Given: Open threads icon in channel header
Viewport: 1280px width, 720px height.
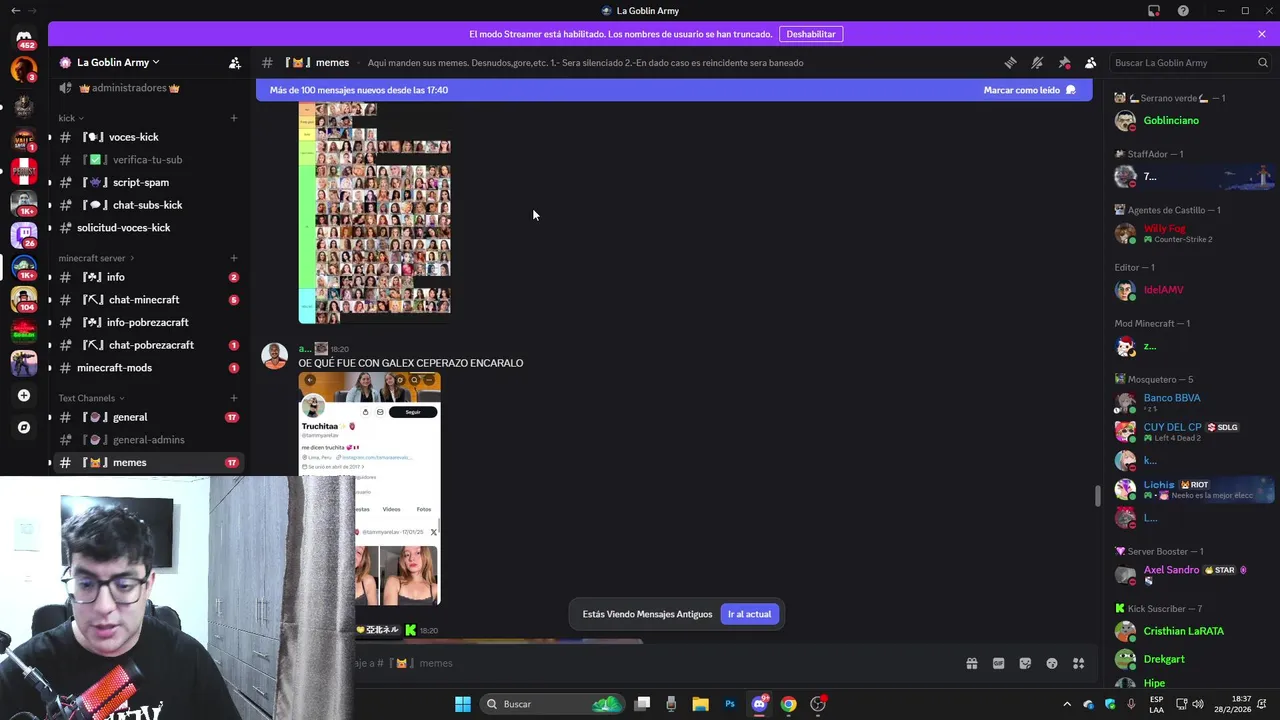Looking at the screenshot, I should (x=1010, y=62).
